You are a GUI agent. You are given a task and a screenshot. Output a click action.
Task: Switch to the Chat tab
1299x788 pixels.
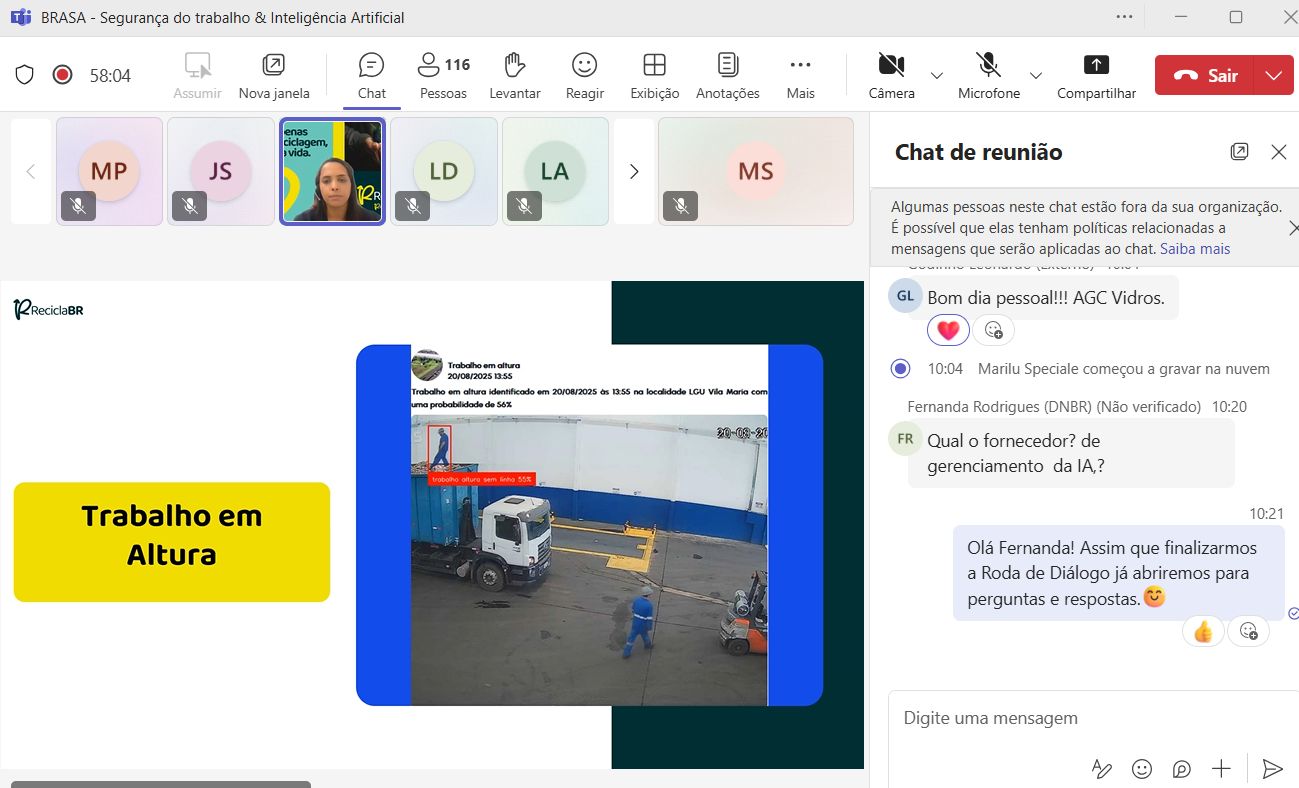coord(371,76)
